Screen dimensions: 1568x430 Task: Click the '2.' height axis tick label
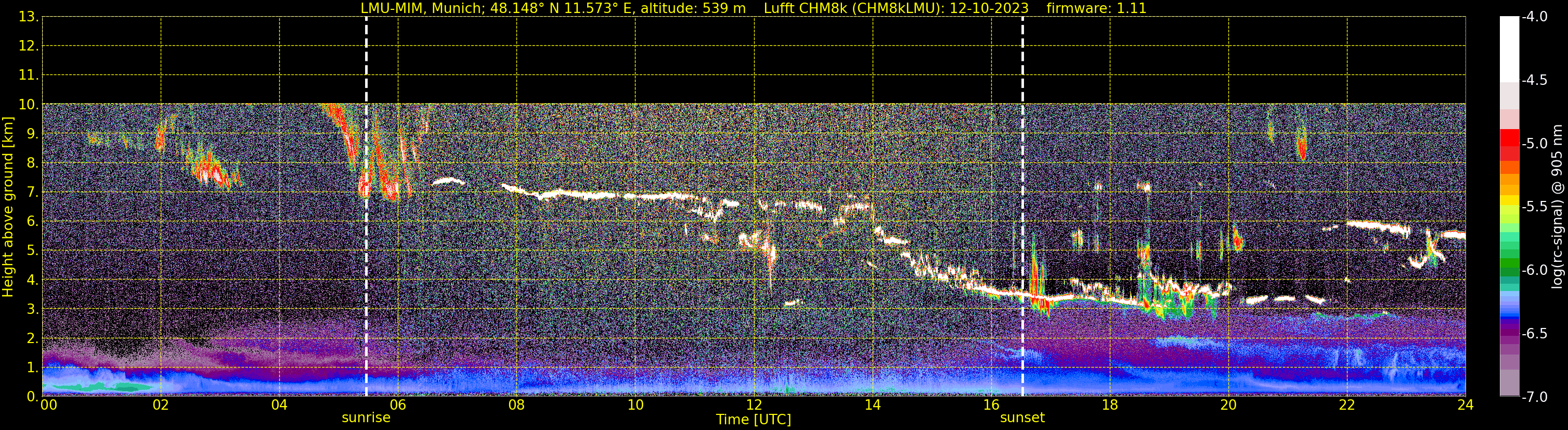pyautogui.click(x=32, y=339)
